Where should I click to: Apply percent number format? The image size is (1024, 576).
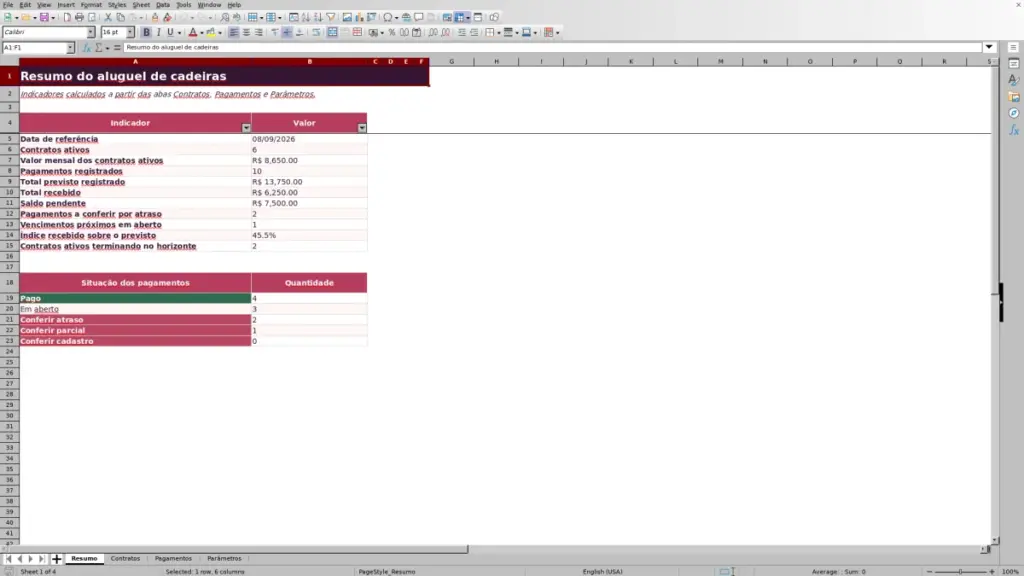pyautogui.click(x=392, y=32)
